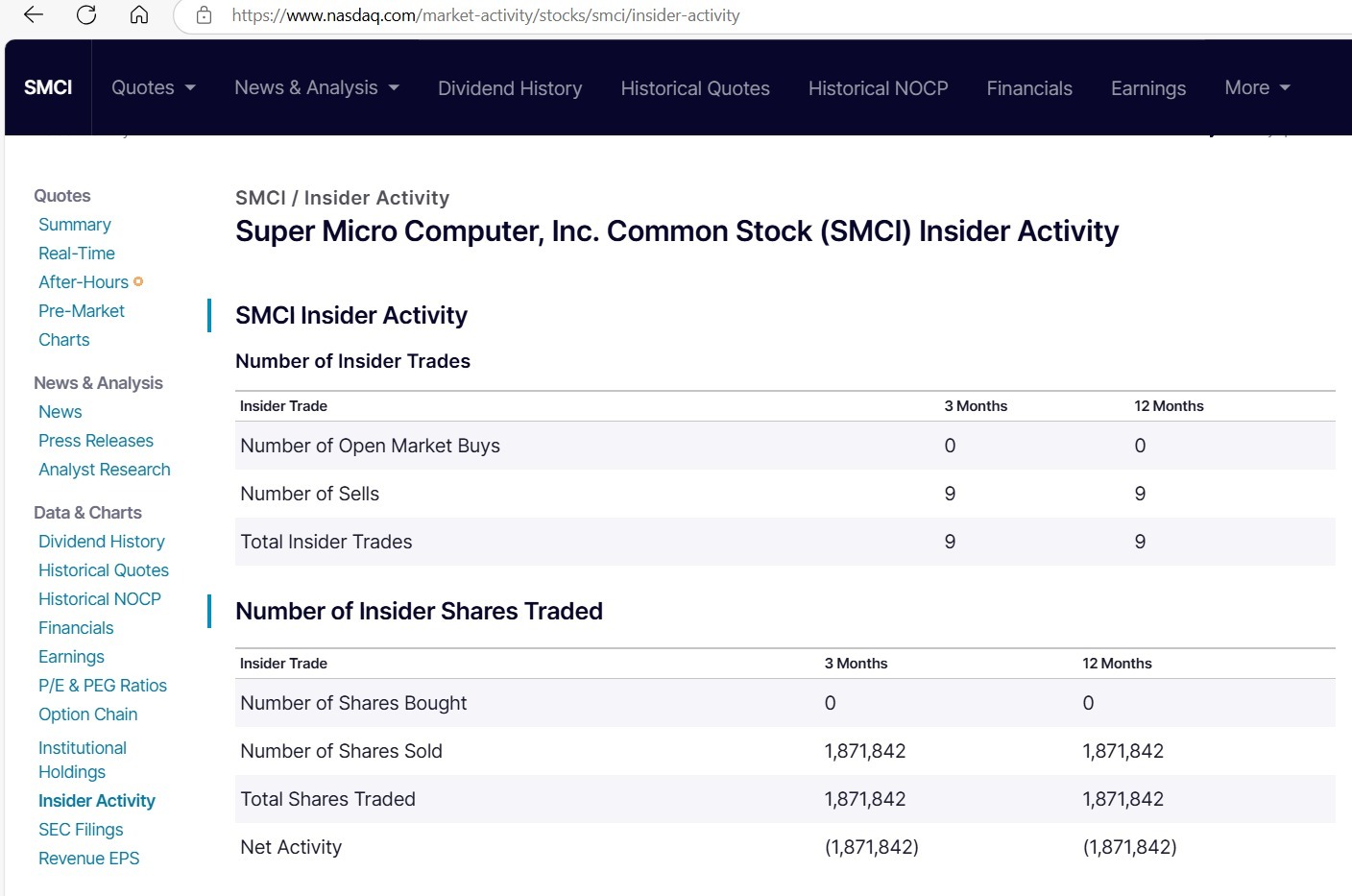Expand the More dropdown menu
Image resolution: width=1352 pixels, height=896 pixels.
coord(1257,87)
